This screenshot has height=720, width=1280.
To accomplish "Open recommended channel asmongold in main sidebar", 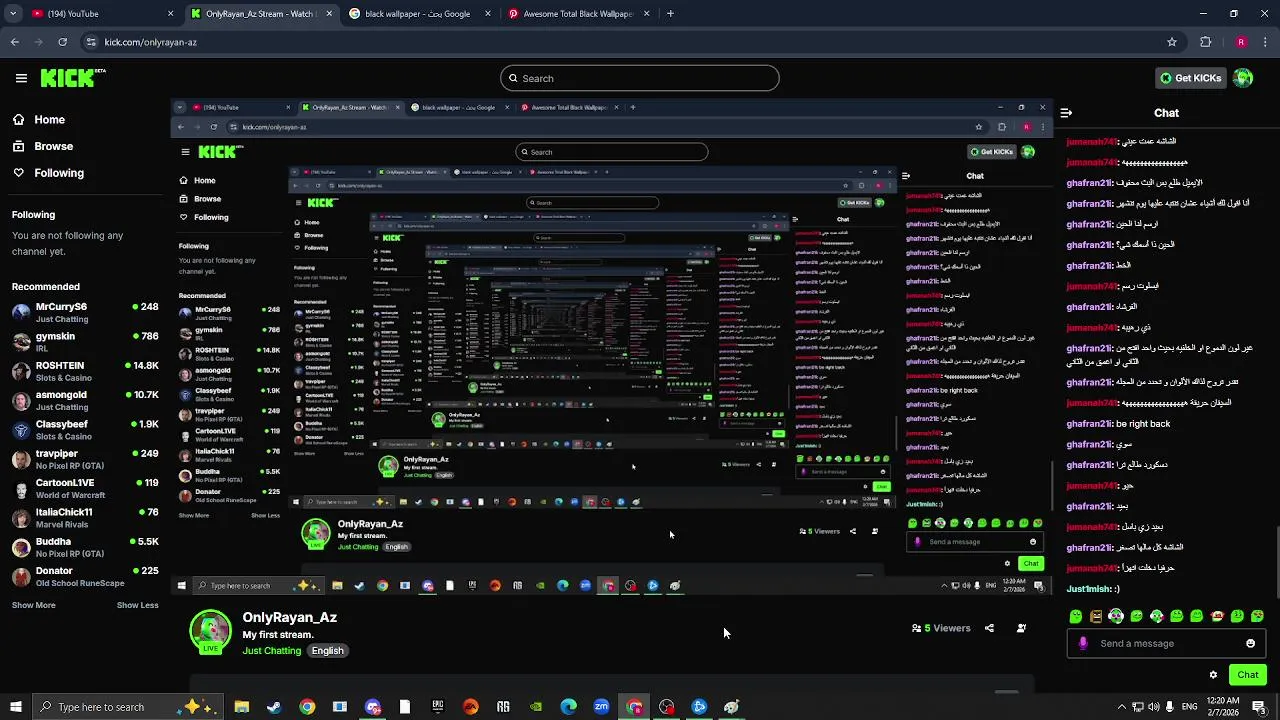I will click(84, 400).
